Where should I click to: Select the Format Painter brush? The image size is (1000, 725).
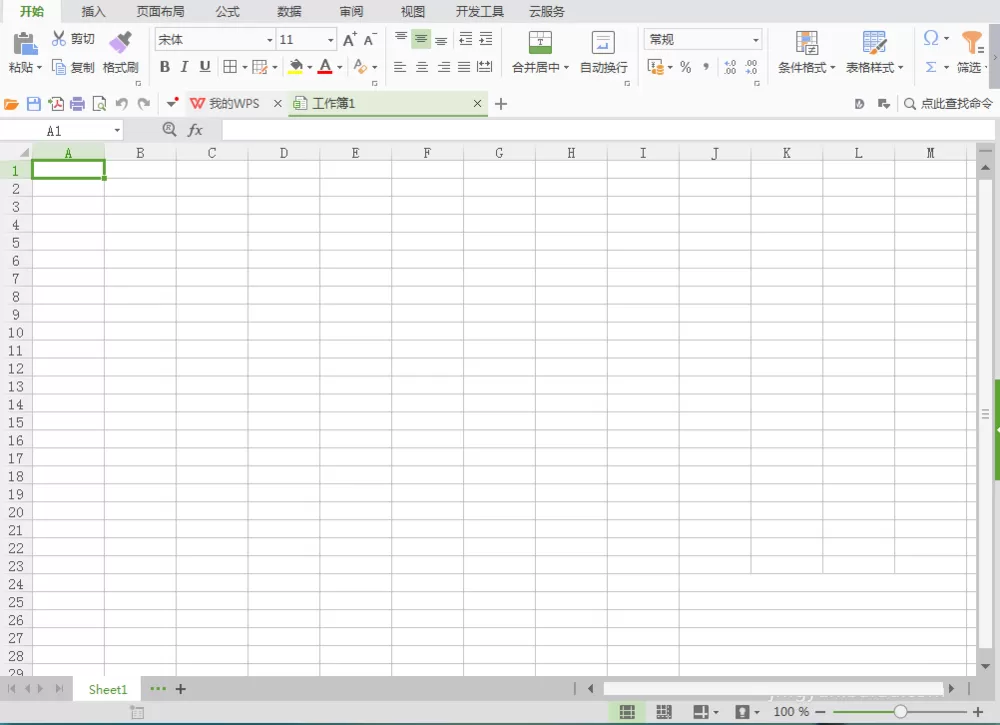pyautogui.click(x=120, y=42)
